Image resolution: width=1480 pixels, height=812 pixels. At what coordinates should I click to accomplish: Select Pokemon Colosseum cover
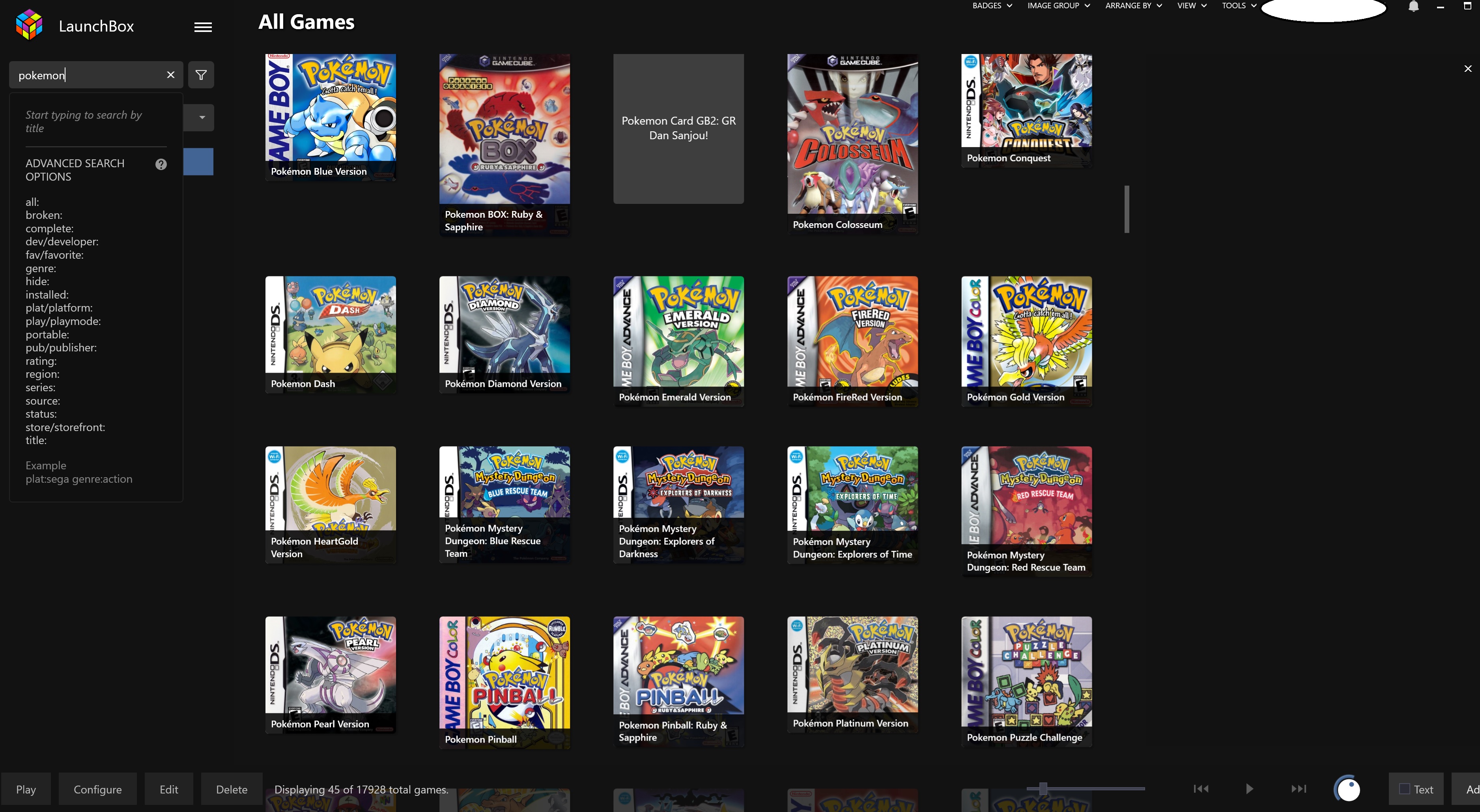852,144
